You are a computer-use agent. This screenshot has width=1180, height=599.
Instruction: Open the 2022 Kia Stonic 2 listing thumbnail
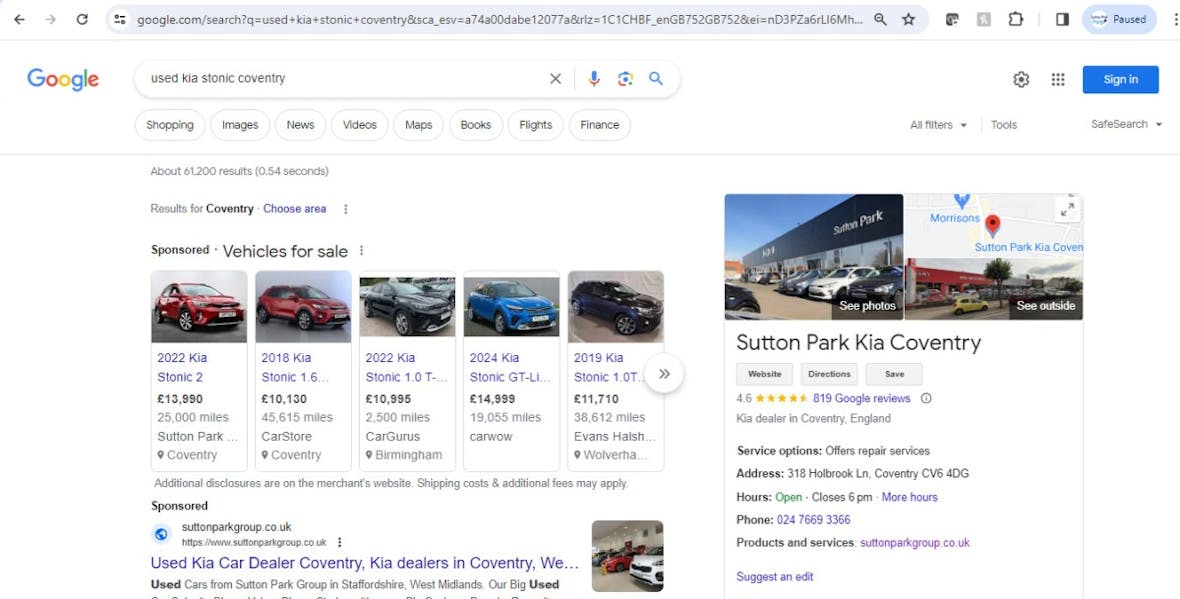[199, 306]
